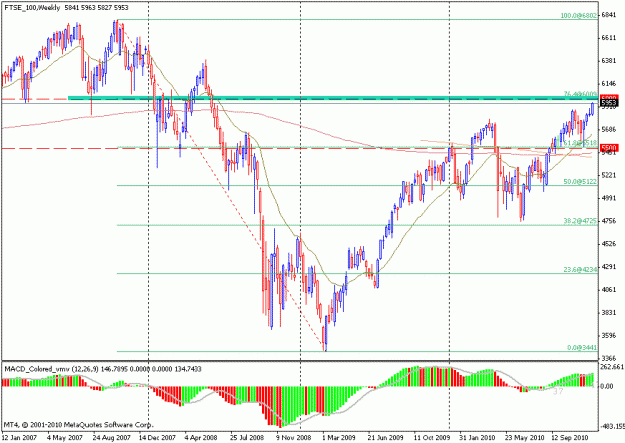Click the 12 Sep 2010 date label
Screen dimensions: 625x443
pyautogui.click(x=570, y=437)
